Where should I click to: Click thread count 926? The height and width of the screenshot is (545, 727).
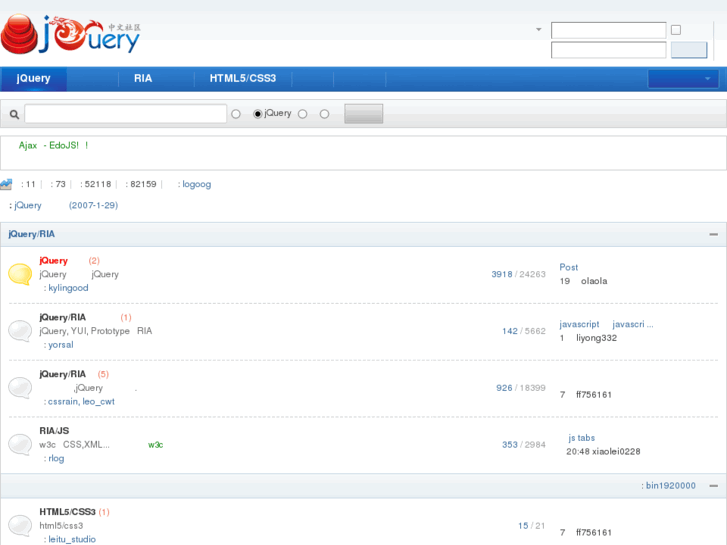pyautogui.click(x=504, y=388)
